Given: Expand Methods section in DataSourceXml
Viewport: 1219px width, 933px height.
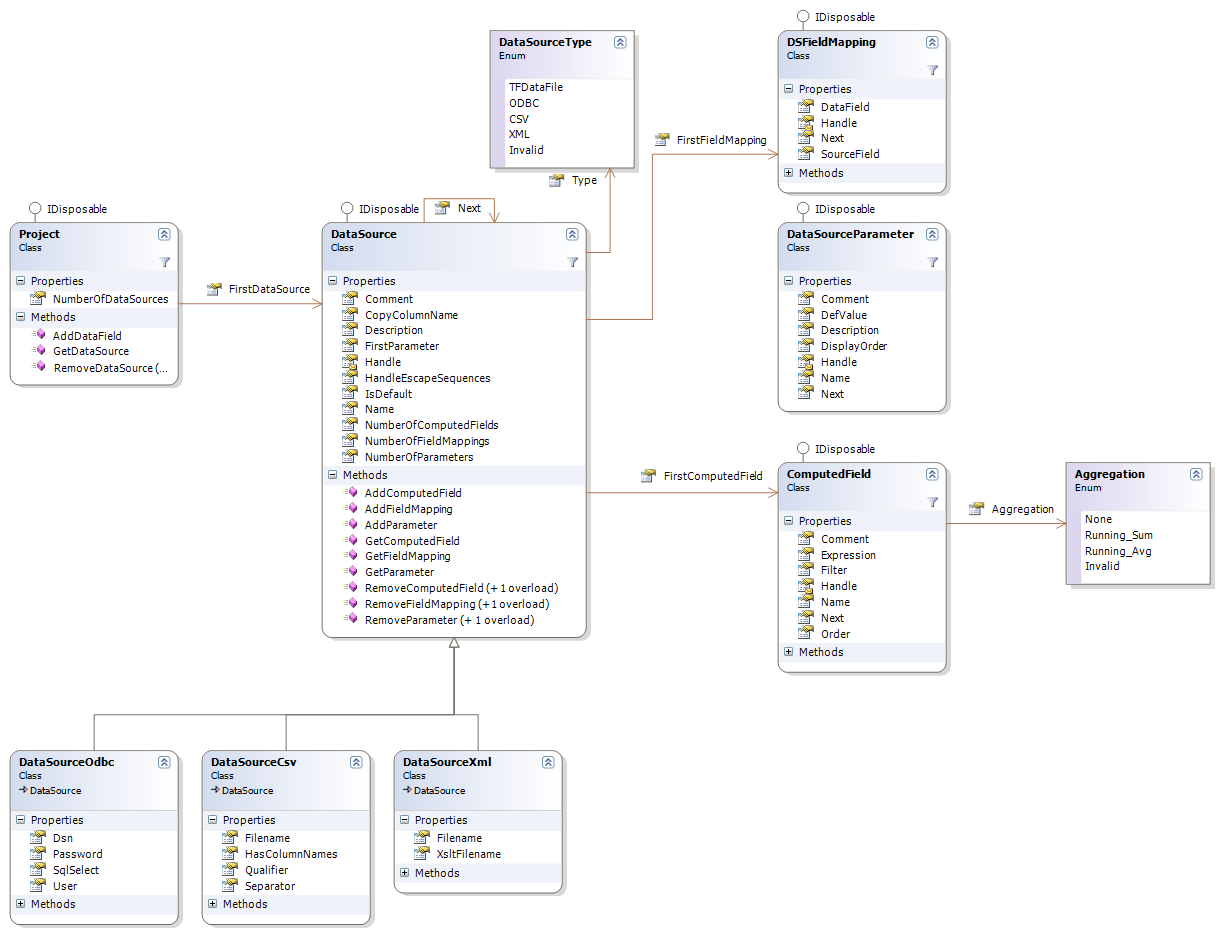Looking at the screenshot, I should click(405, 873).
